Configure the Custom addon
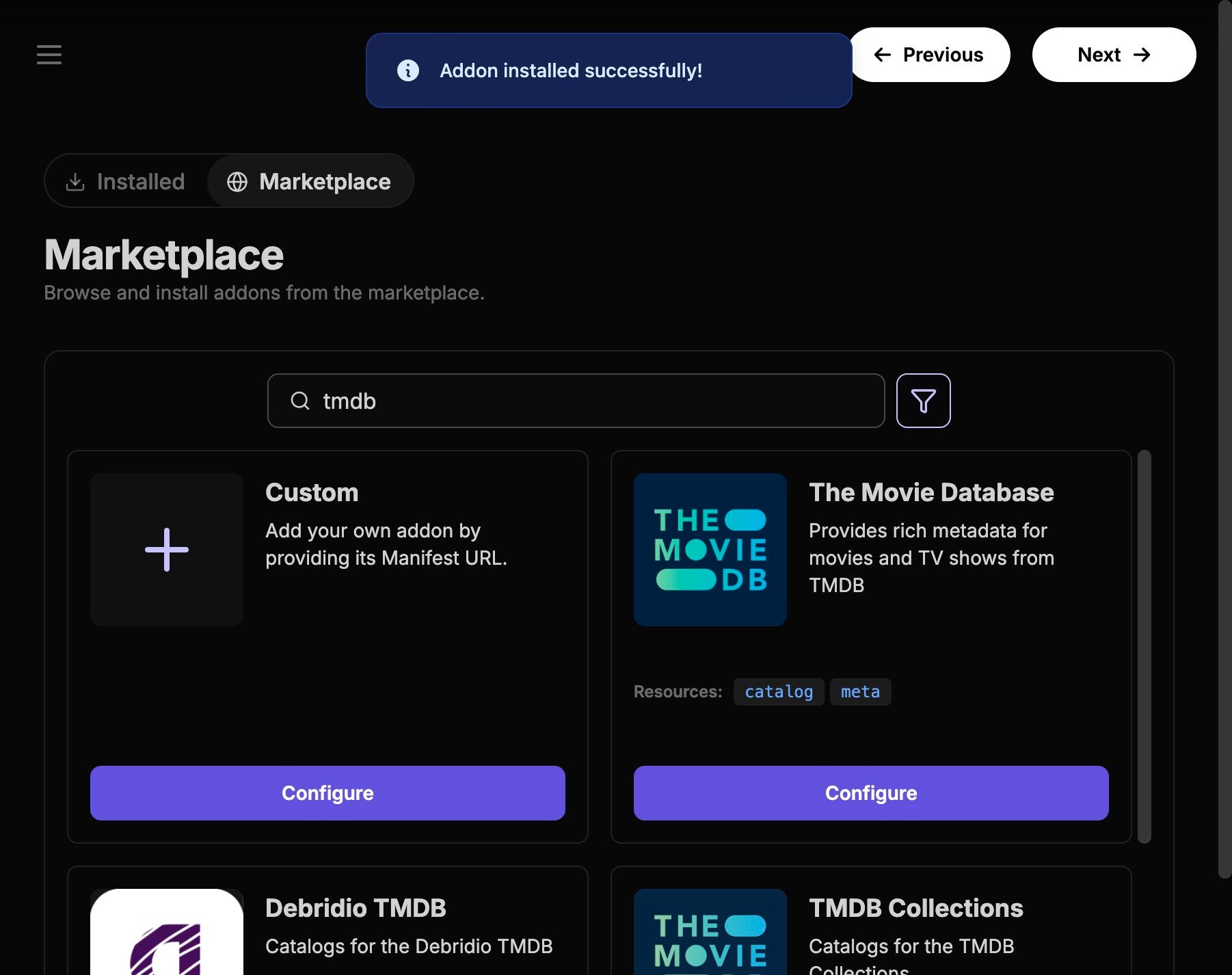This screenshot has height=975, width=1232. pyautogui.click(x=327, y=793)
